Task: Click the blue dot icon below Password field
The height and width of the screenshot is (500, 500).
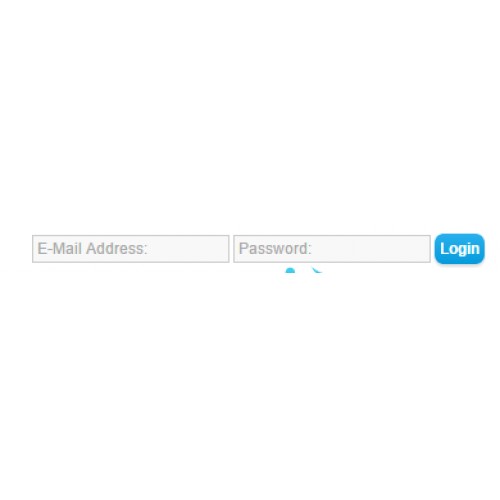Action: click(x=290, y=270)
